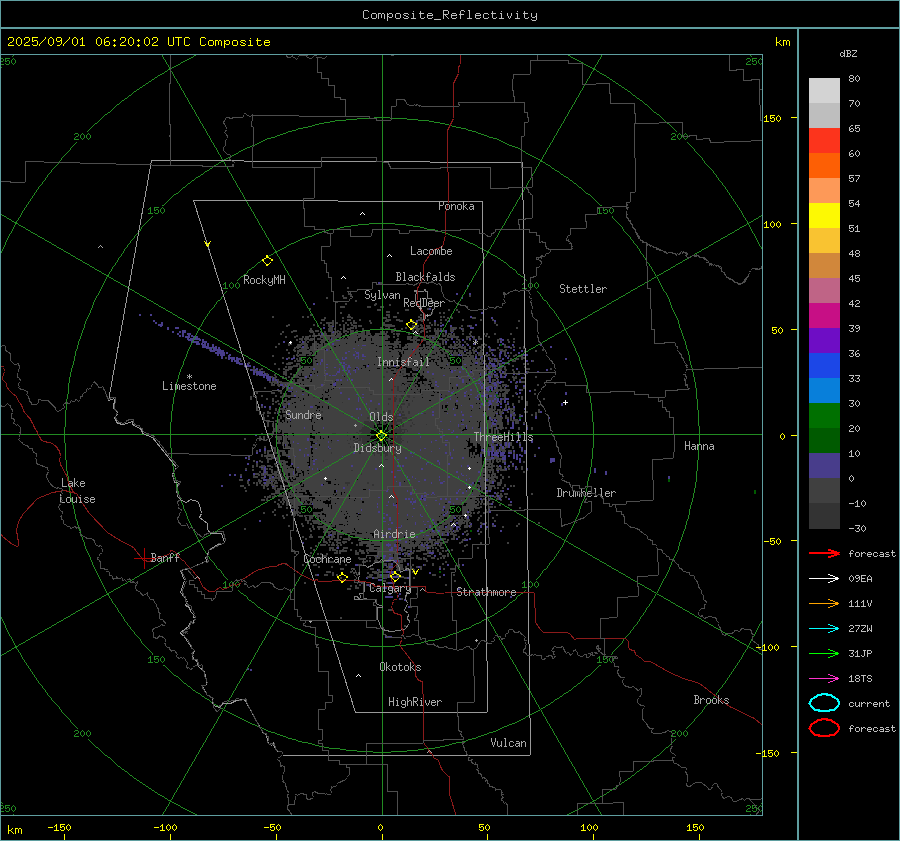Screen dimensions: 900x841
Task: Click the Stettler town label
Action: (583, 289)
